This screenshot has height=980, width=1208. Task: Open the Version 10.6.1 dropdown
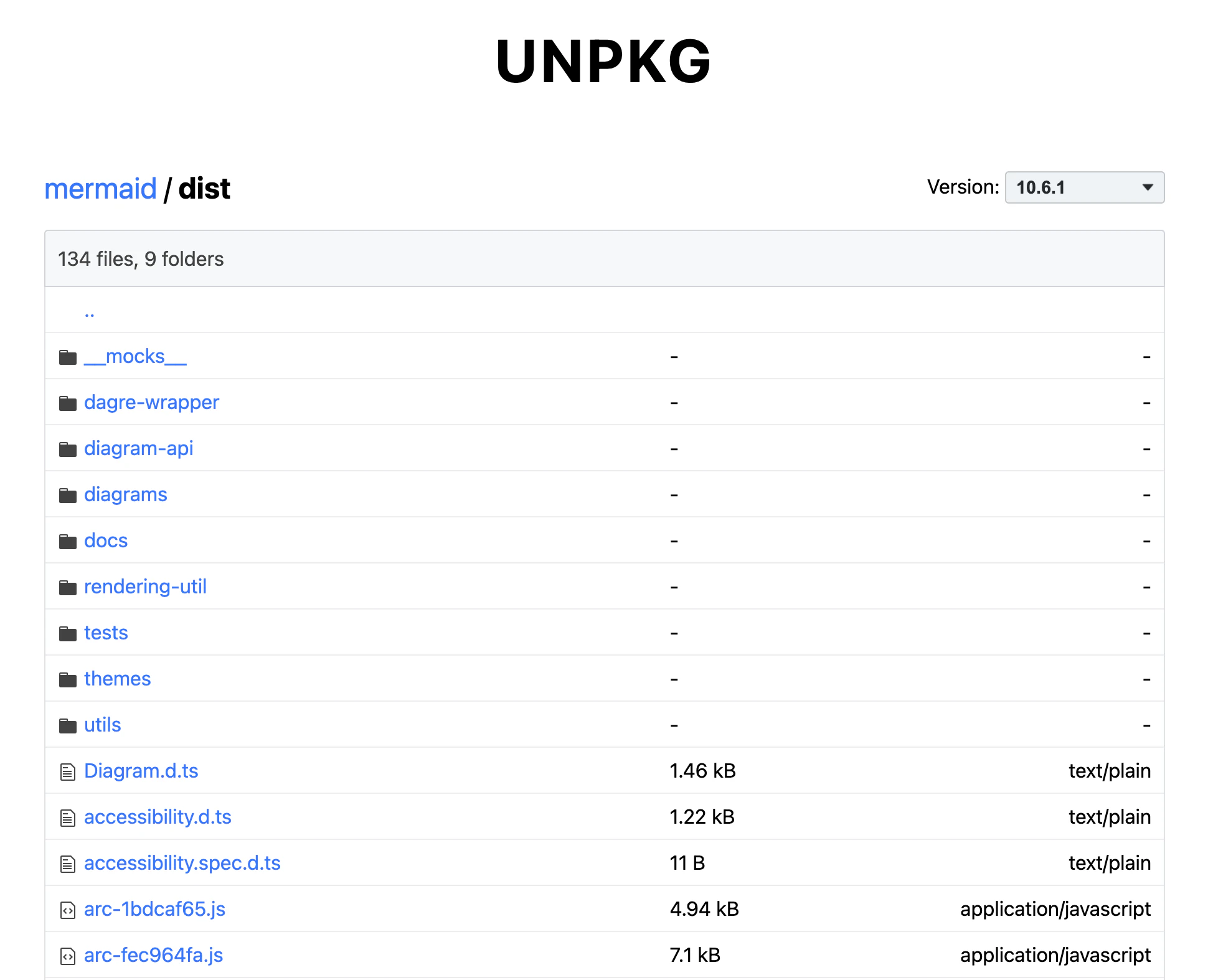click(x=1084, y=187)
